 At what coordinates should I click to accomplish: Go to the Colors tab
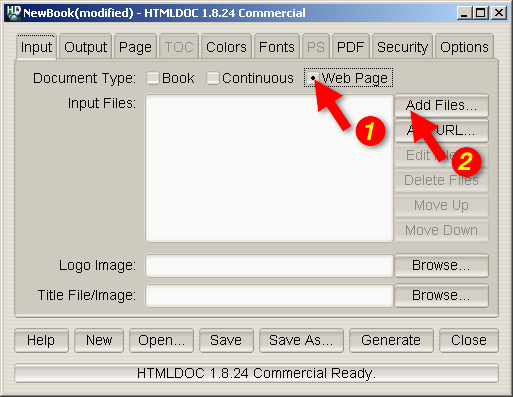coord(226,47)
